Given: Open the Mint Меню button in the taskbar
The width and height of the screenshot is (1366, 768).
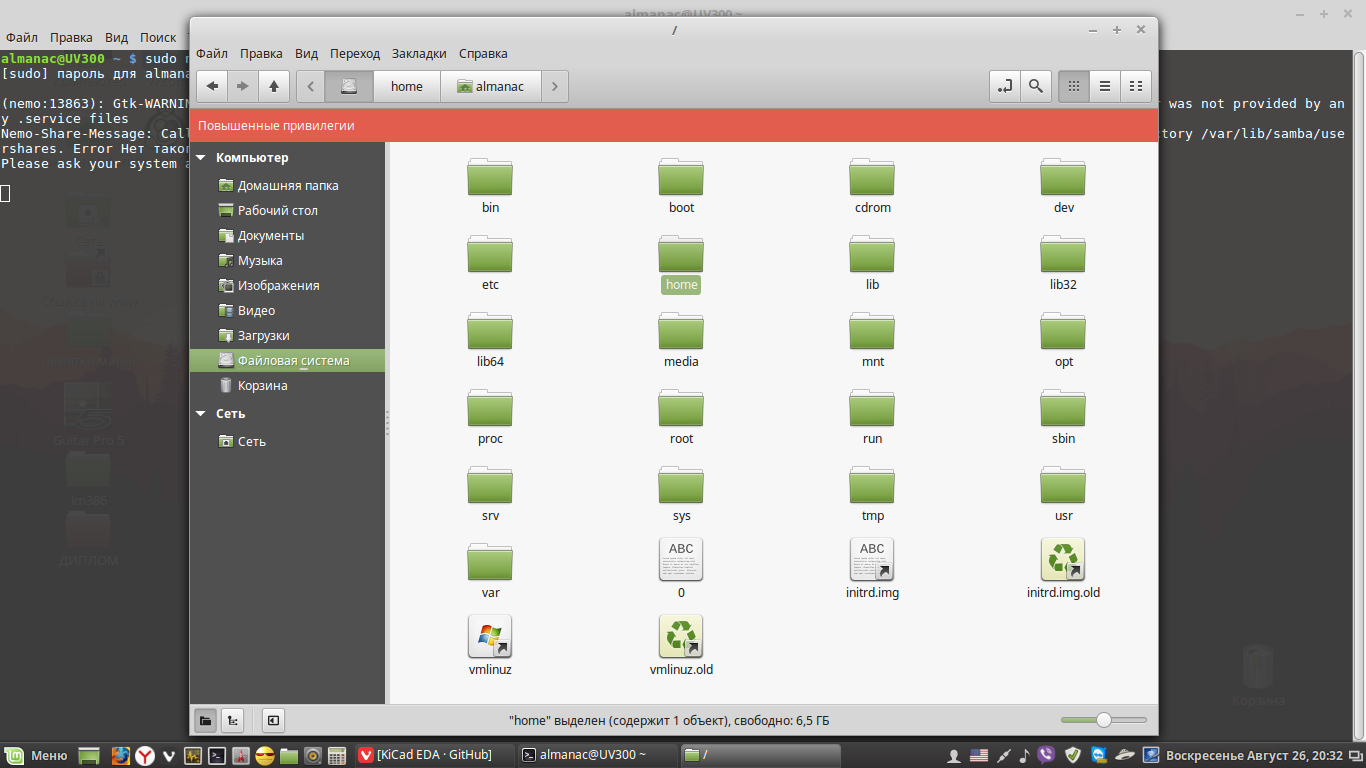Looking at the screenshot, I should pyautogui.click(x=36, y=755).
